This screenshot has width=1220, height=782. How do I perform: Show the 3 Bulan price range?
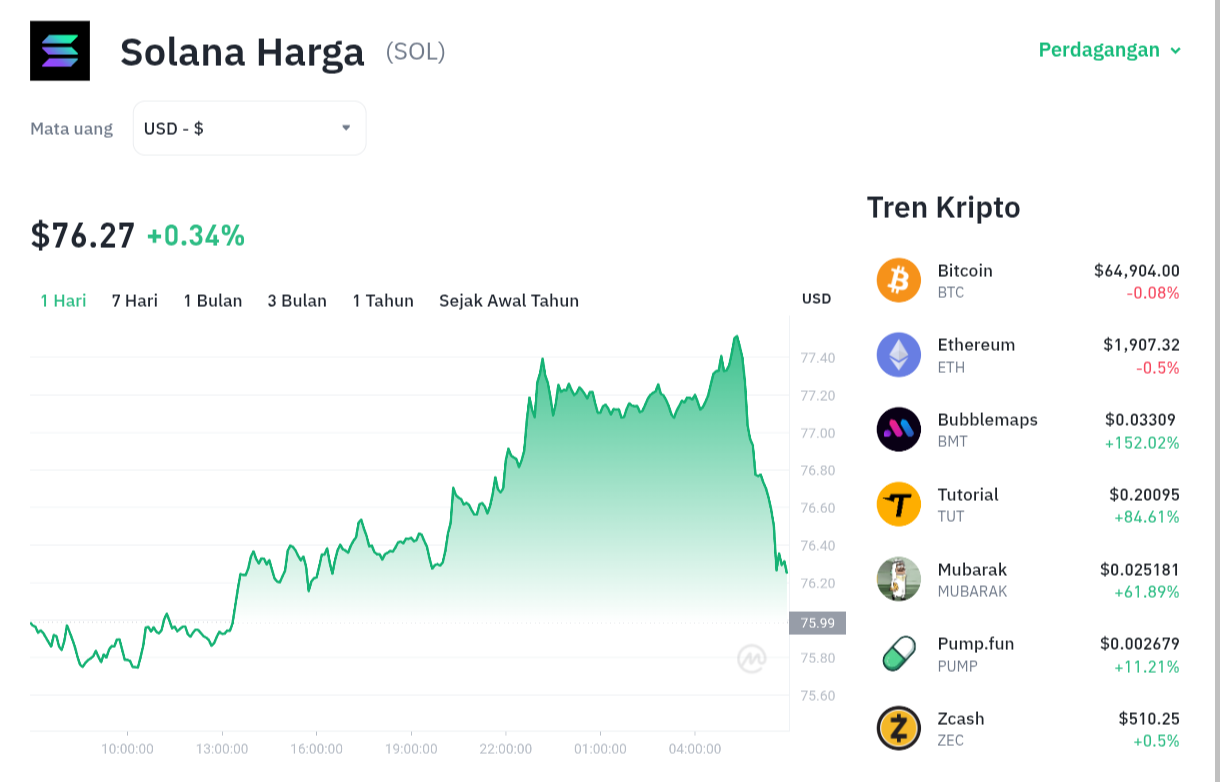coord(297,300)
